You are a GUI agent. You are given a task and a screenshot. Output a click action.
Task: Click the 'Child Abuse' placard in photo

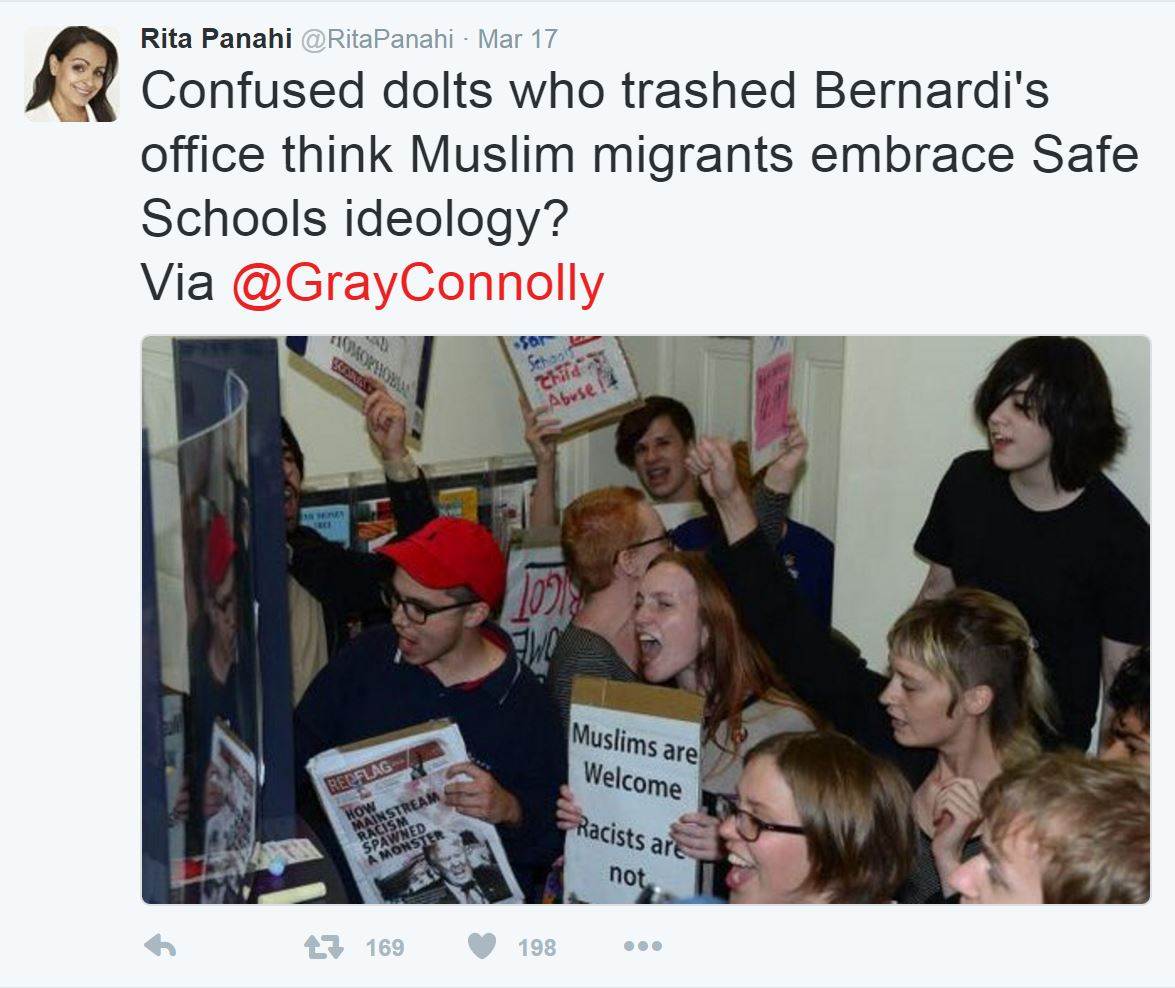pos(570,382)
